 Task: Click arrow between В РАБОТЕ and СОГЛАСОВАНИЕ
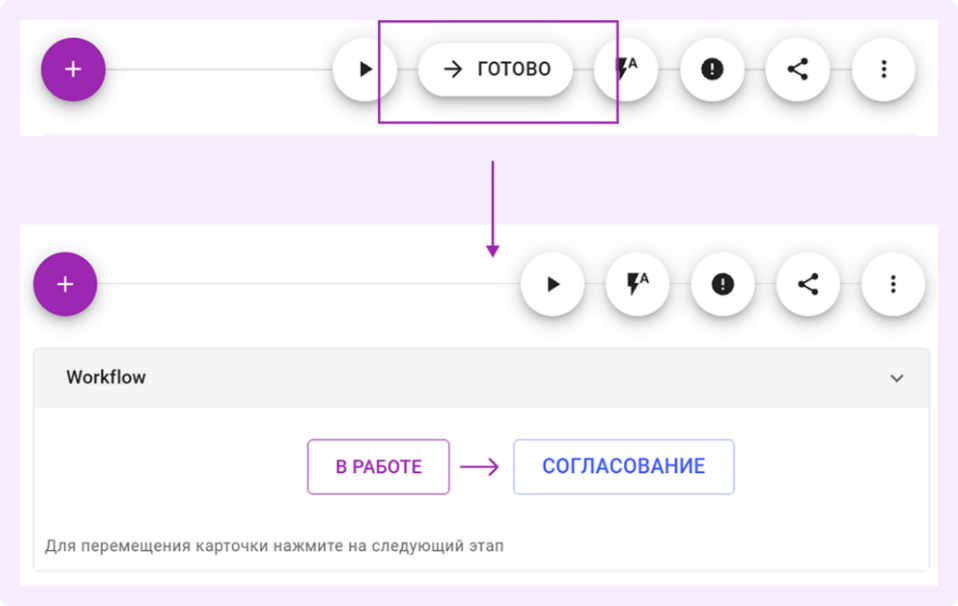pos(480,467)
